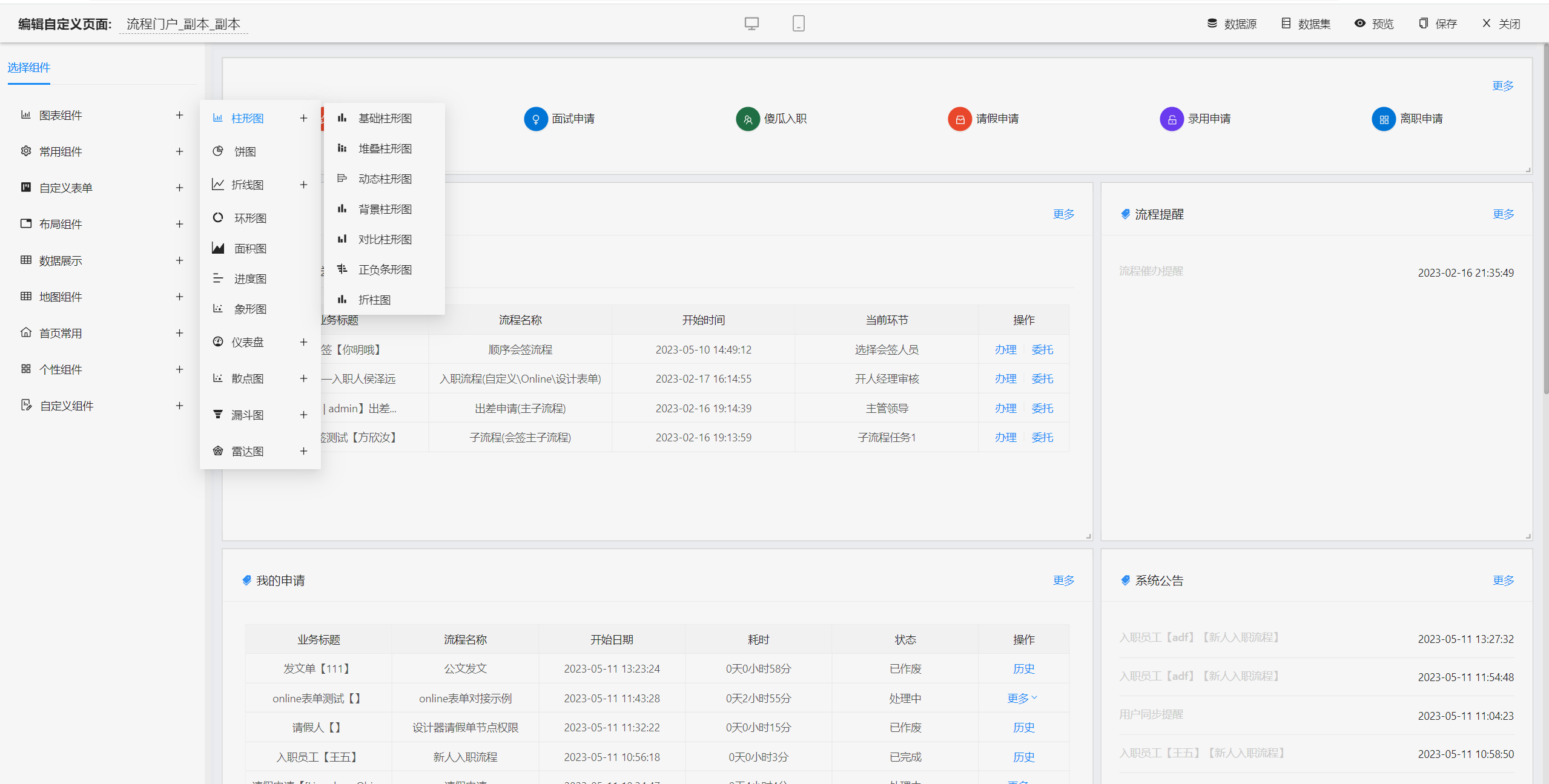The width and height of the screenshot is (1549, 784).
Task: Expand 图表组件 with its plus sign
Action: (179, 115)
